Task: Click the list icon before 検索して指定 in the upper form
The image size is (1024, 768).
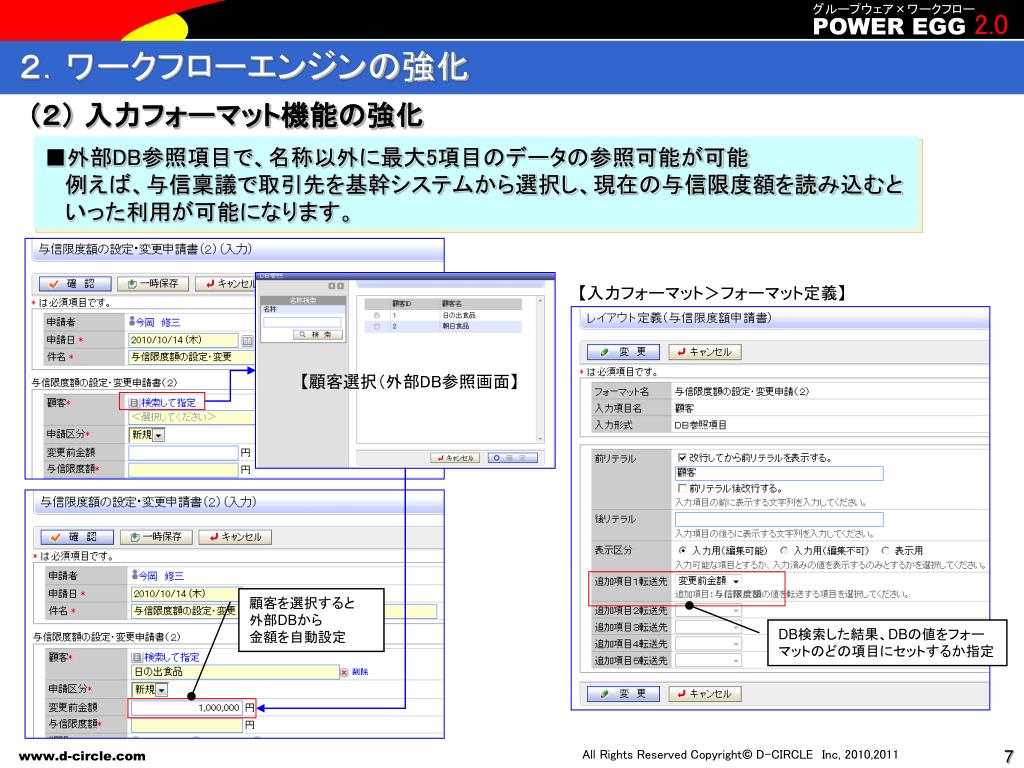Action: point(135,403)
